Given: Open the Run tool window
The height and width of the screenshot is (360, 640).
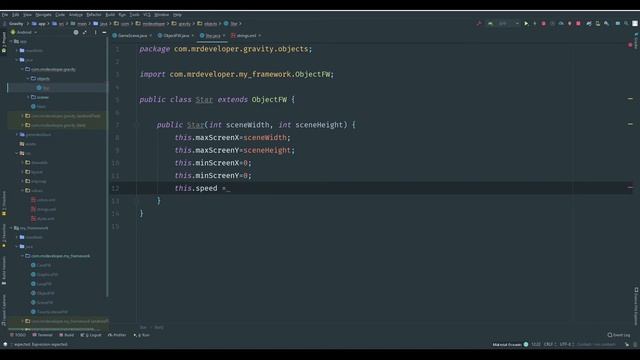Looking at the screenshot, I should (x=142, y=335).
